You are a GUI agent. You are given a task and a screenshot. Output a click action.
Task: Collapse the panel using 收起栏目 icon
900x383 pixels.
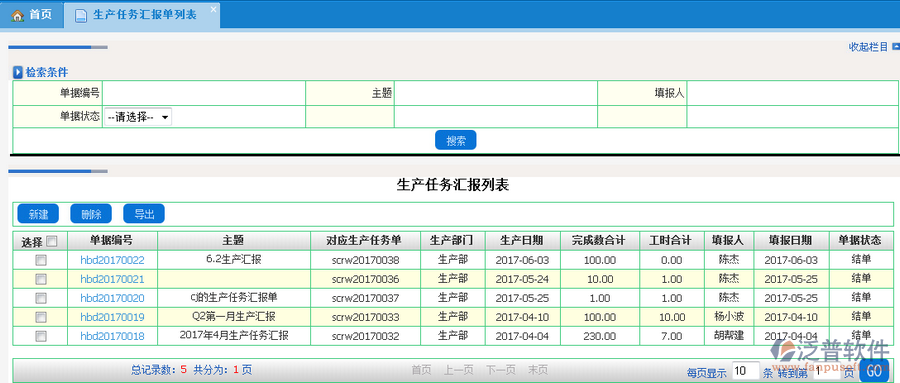896,47
